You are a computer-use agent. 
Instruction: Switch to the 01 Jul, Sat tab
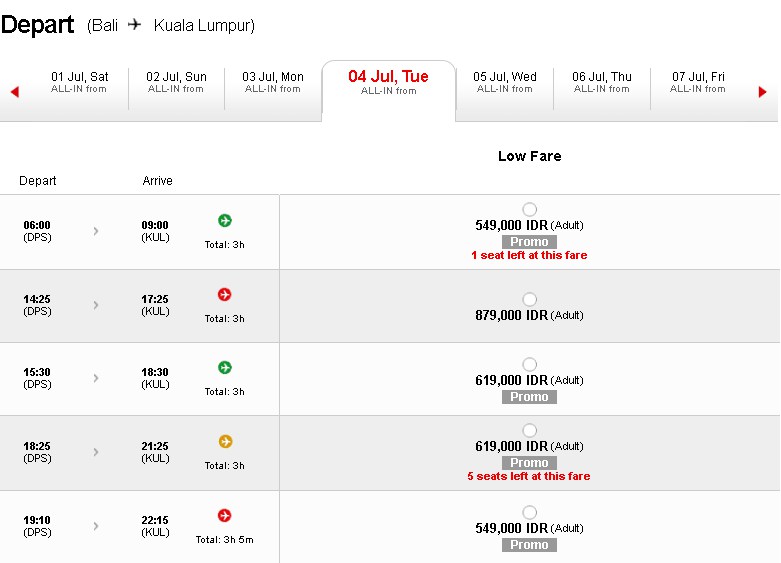pos(79,83)
